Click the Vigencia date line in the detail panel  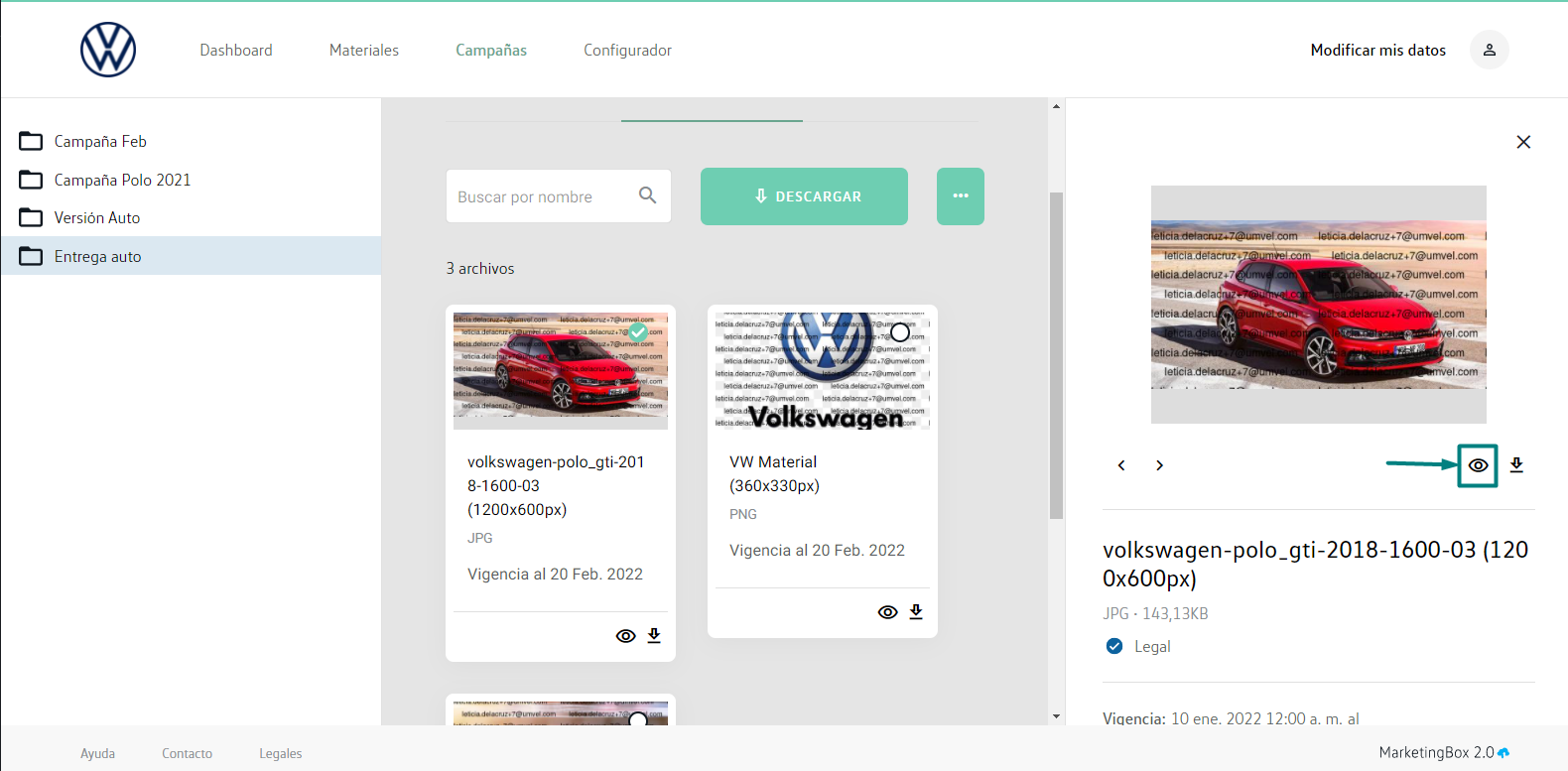[1231, 717]
